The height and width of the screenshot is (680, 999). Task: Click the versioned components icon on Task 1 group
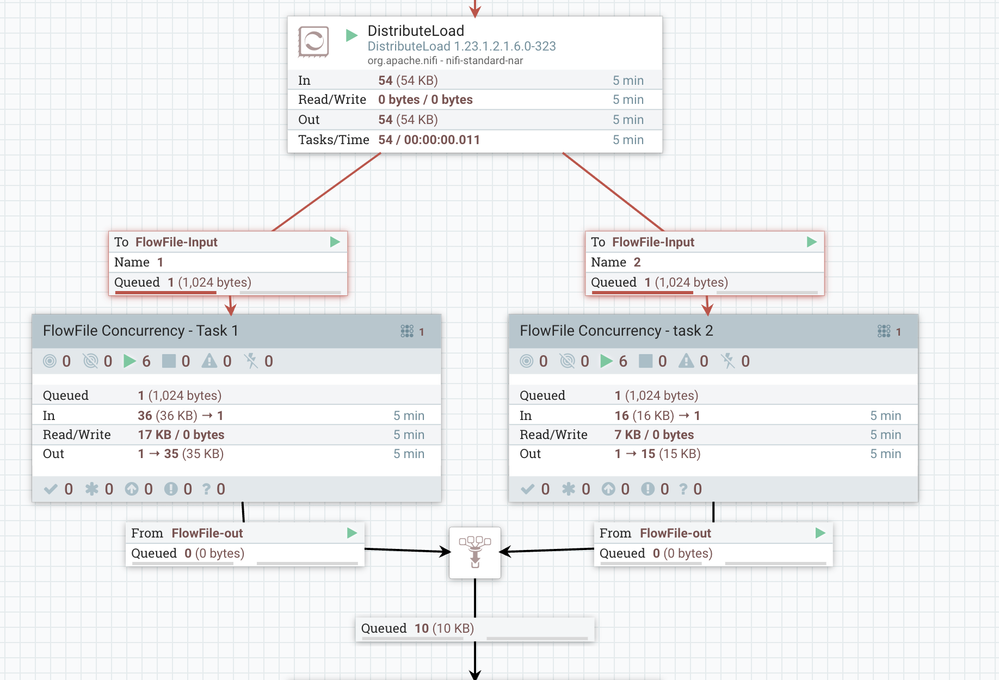407,331
